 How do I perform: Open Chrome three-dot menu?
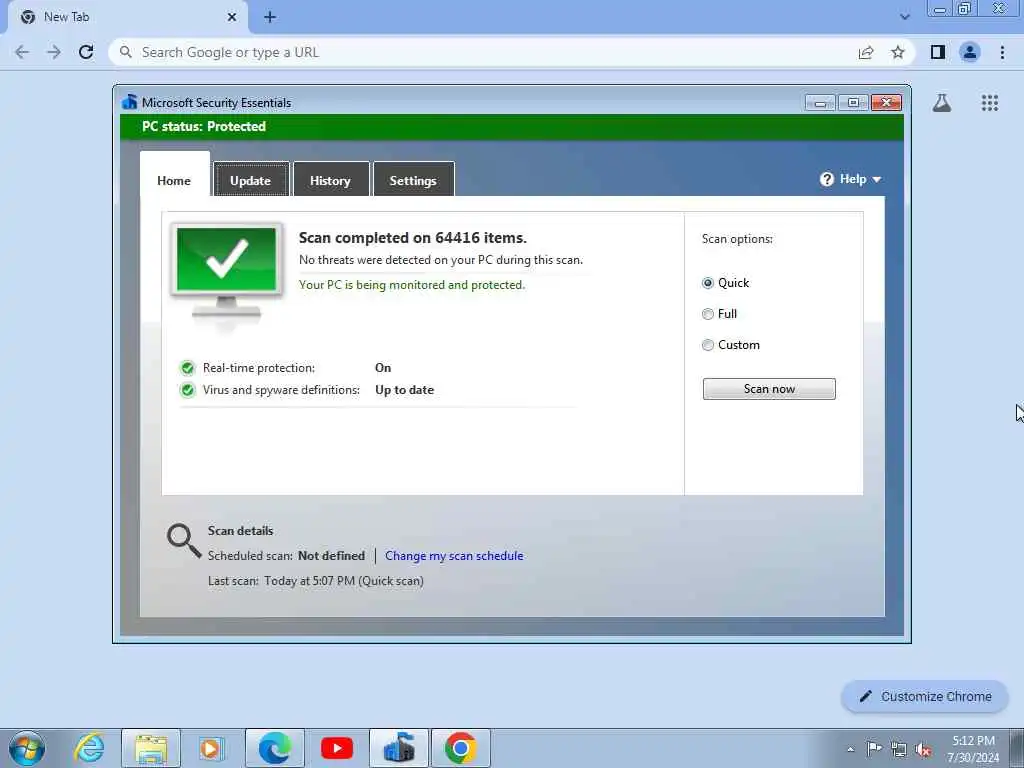(x=1002, y=52)
